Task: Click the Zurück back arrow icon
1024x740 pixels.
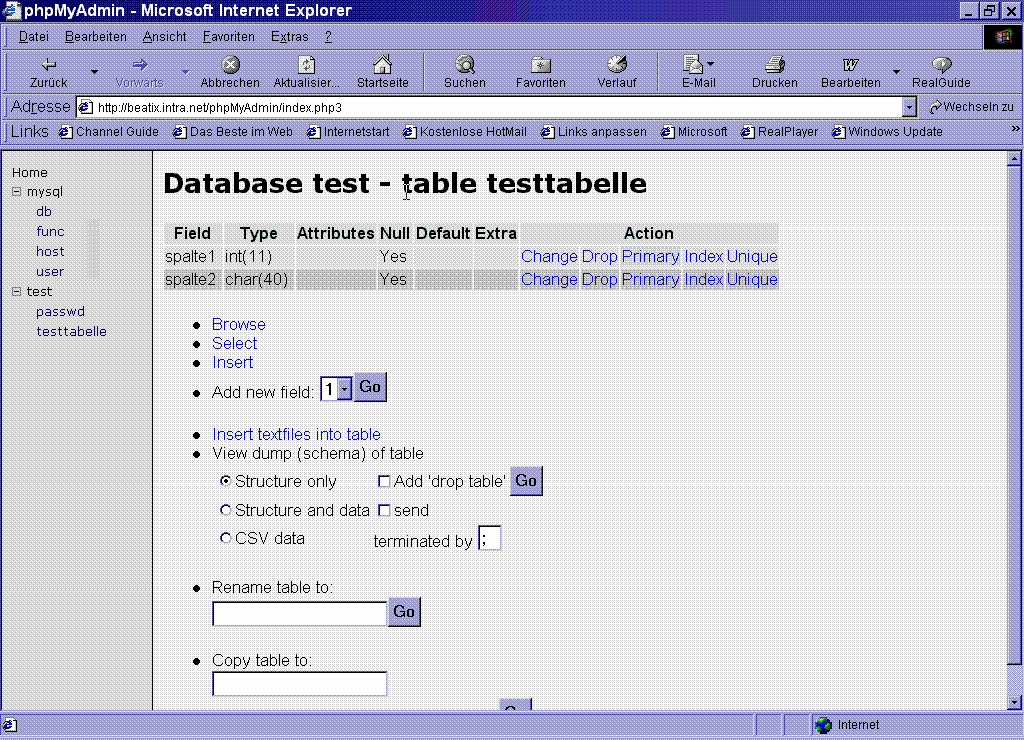Action: pyautogui.click(x=48, y=65)
